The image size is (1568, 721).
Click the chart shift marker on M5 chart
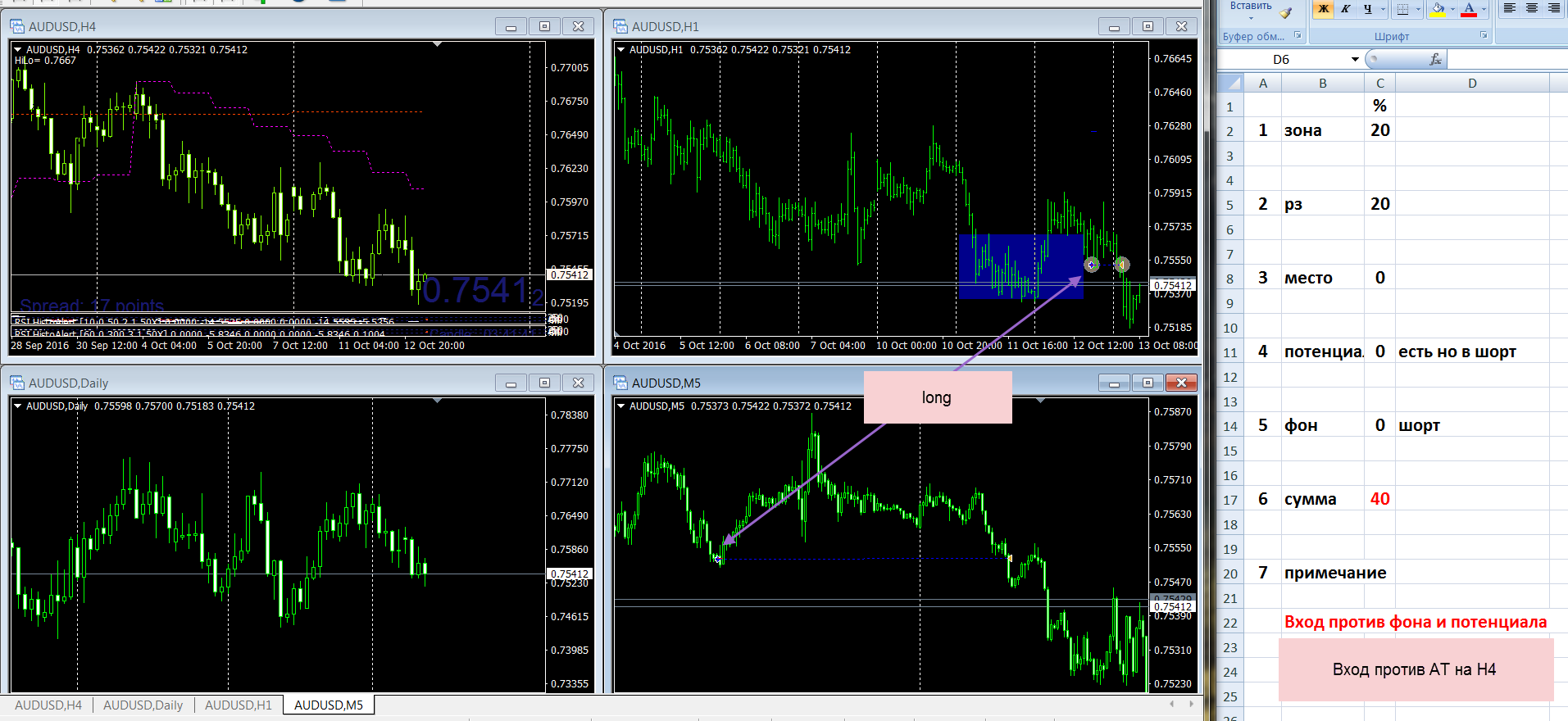(1040, 401)
